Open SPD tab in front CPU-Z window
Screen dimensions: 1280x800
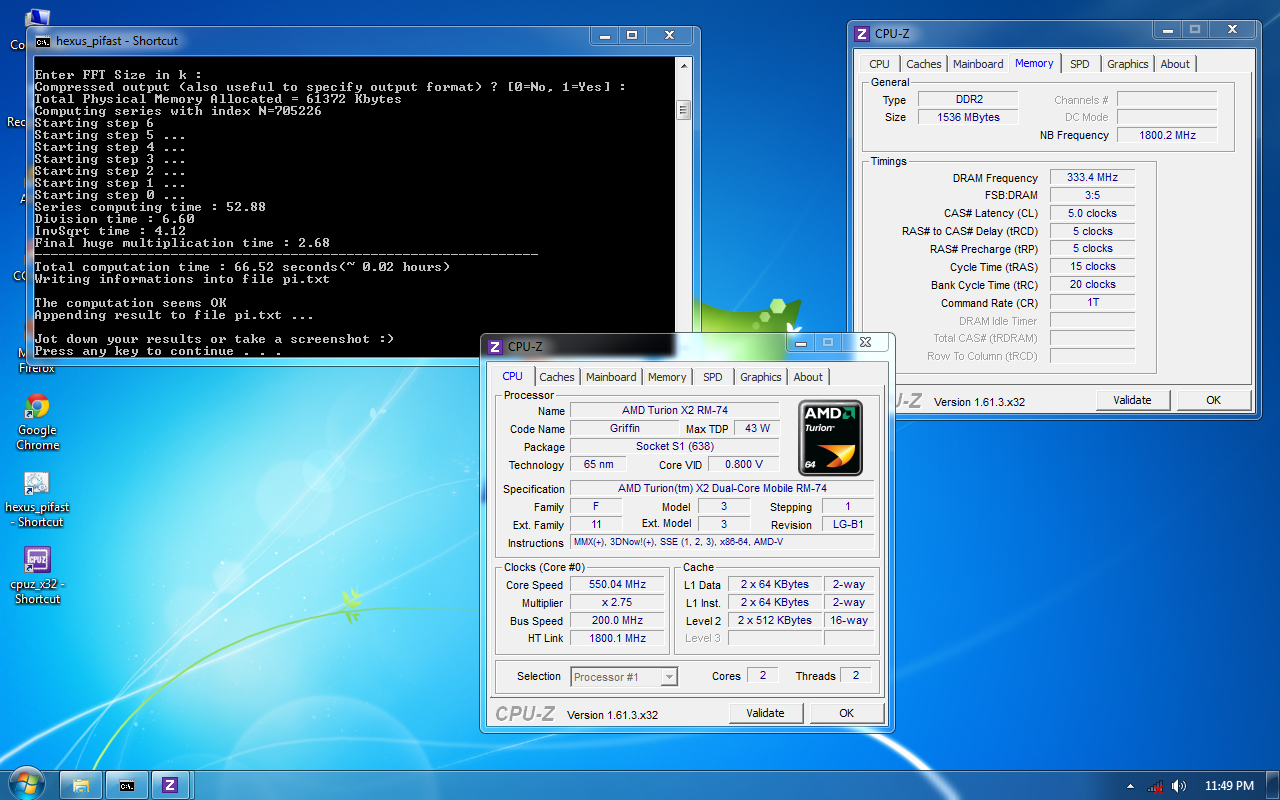pyautogui.click(x=713, y=377)
